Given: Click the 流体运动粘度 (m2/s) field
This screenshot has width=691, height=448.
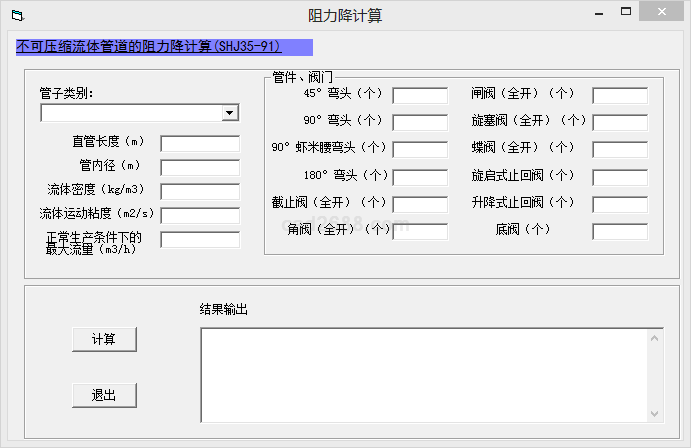Looking at the screenshot, I should pos(200,216).
